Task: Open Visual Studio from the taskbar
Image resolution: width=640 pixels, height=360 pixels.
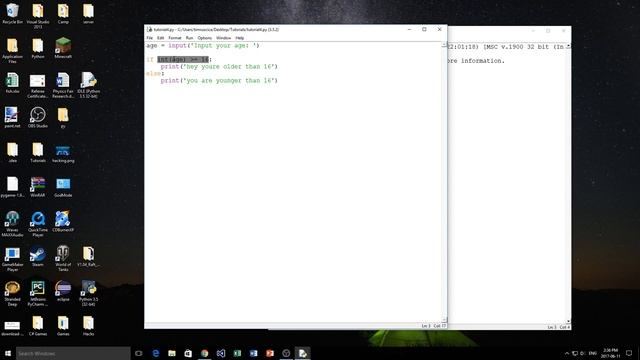Action: pyautogui.click(x=221, y=353)
